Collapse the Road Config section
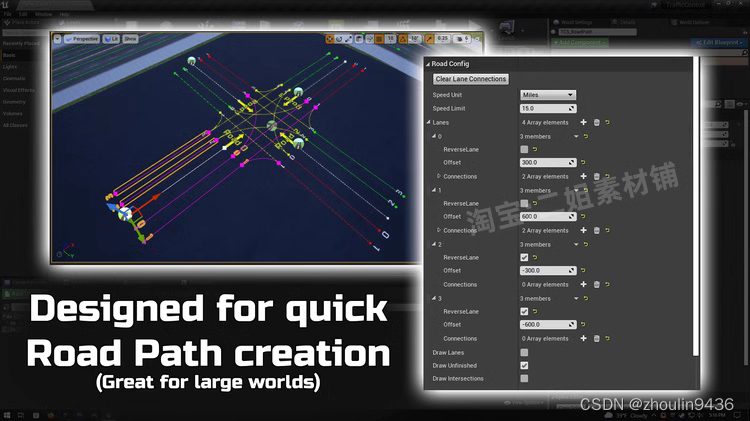This screenshot has width=750, height=421. click(x=428, y=64)
